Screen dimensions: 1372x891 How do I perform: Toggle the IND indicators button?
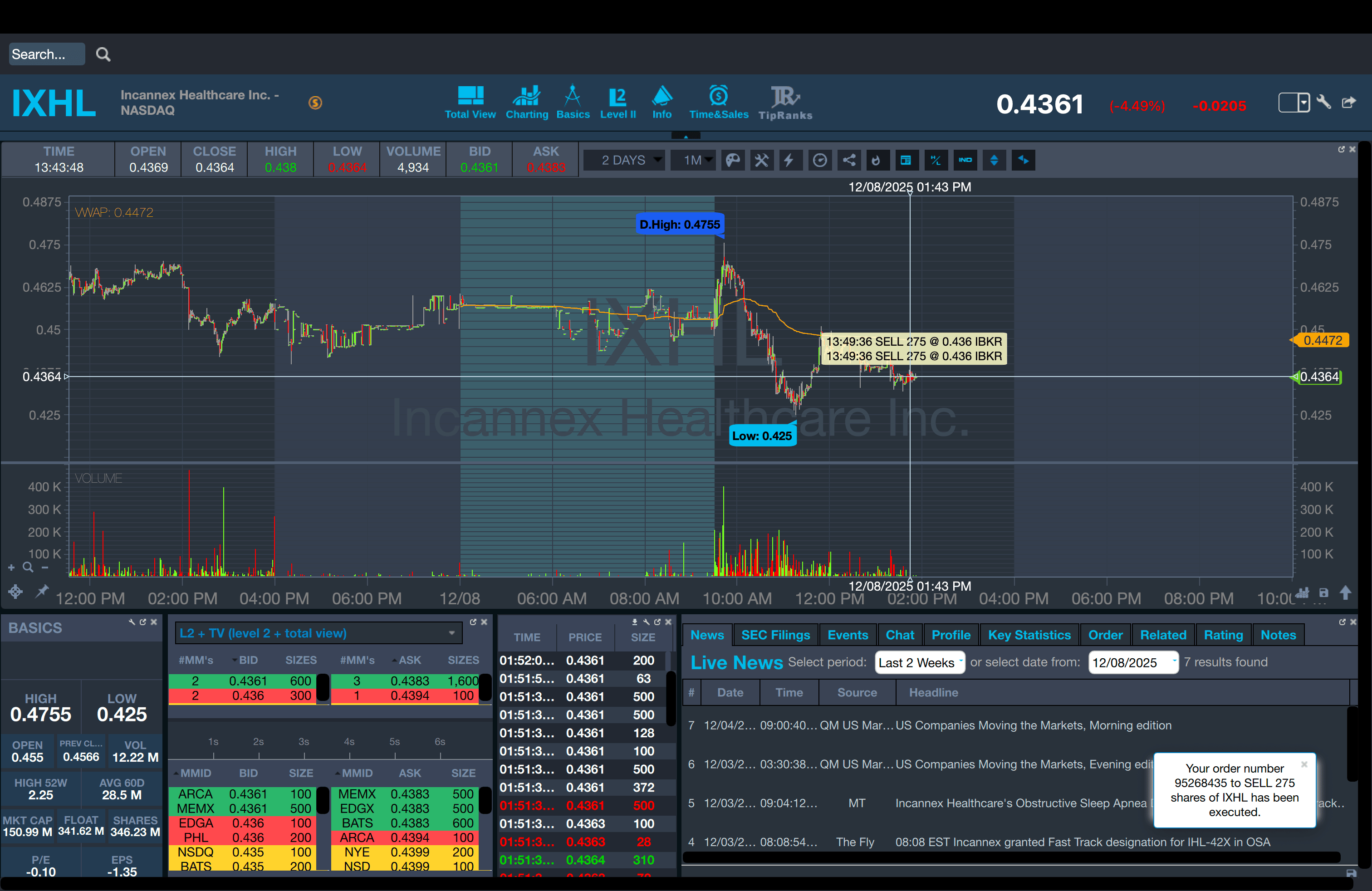tap(965, 160)
